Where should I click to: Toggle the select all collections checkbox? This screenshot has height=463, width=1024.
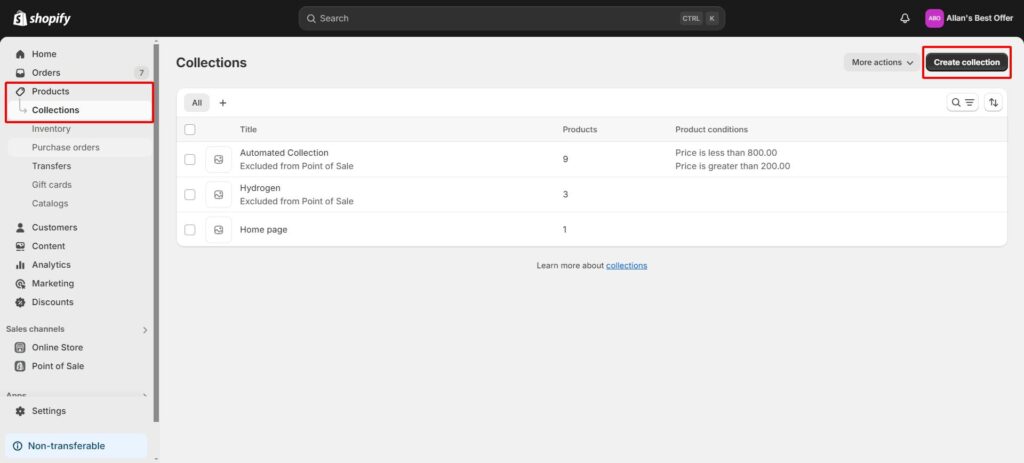[190, 129]
